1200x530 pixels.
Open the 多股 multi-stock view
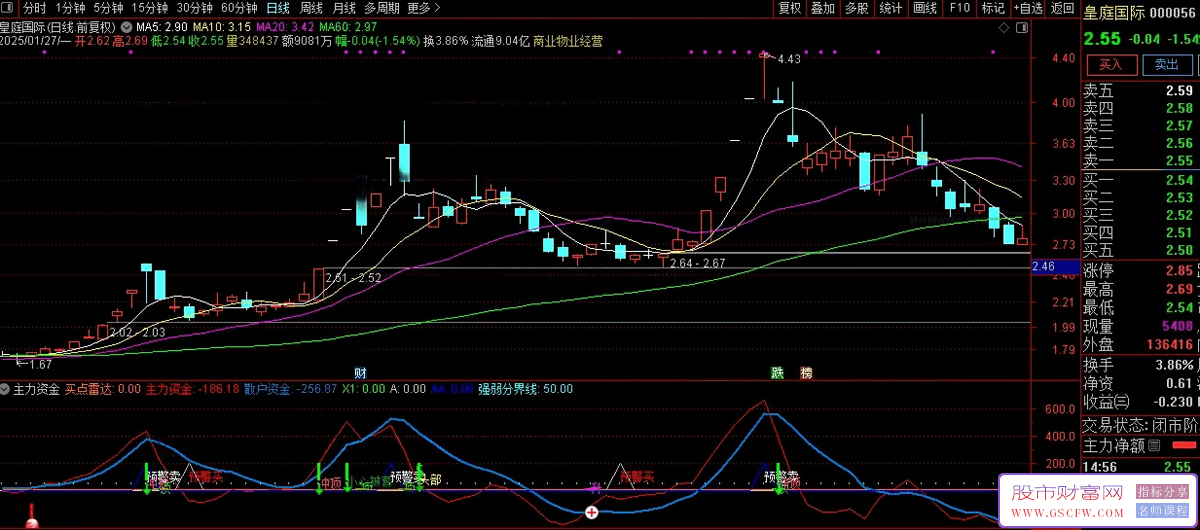tap(856, 8)
